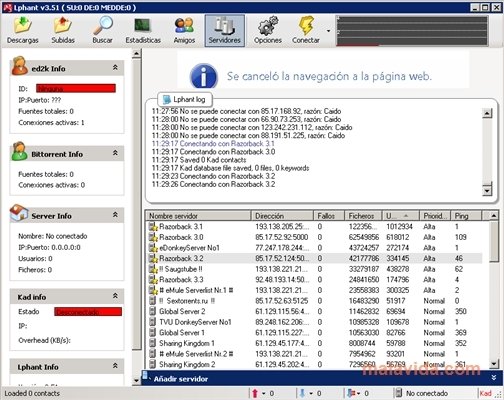504x400 pixels.
Task: Select # eMule Serverlist Nr.1 # row
Action: click(x=315, y=290)
